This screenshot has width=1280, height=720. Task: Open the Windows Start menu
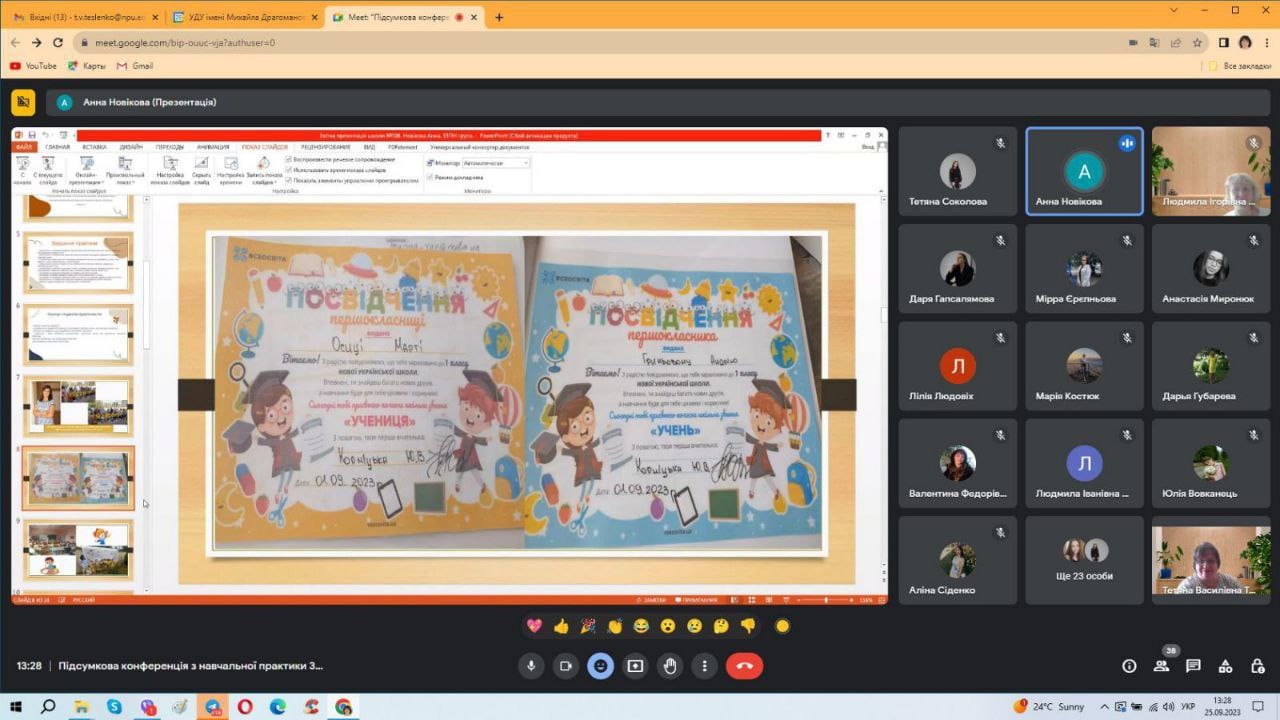click(16, 706)
